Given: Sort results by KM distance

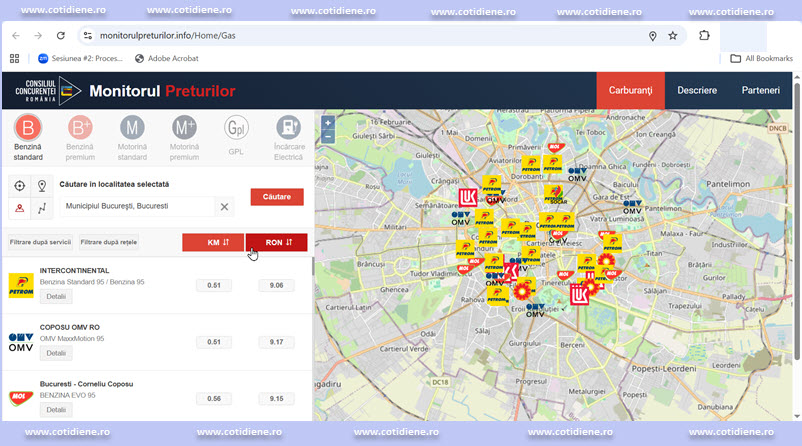Looking at the screenshot, I should pyautogui.click(x=212, y=242).
